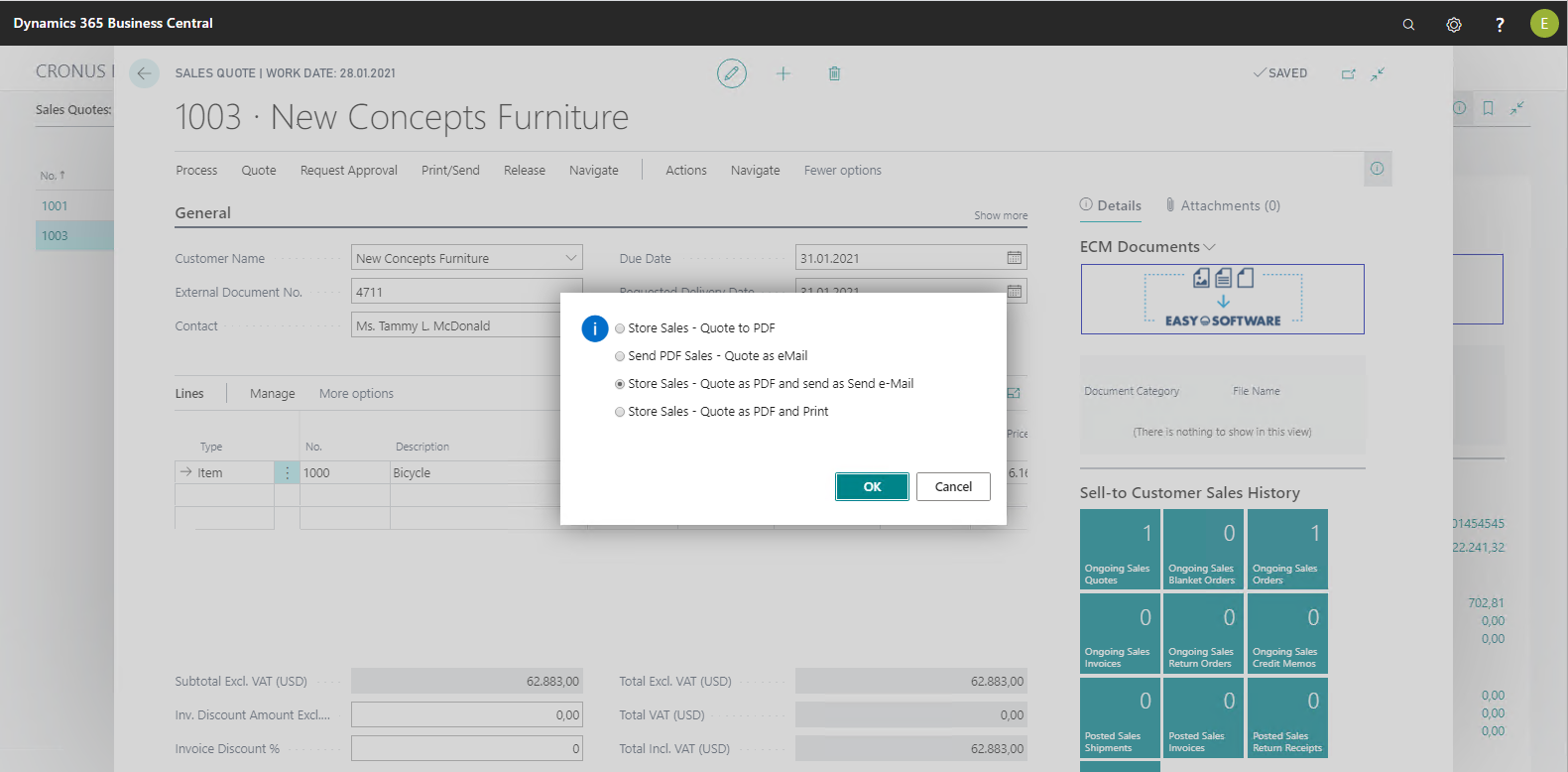Click the plus icon to create new quote
The width and height of the screenshot is (1568, 772).
pos(784,73)
